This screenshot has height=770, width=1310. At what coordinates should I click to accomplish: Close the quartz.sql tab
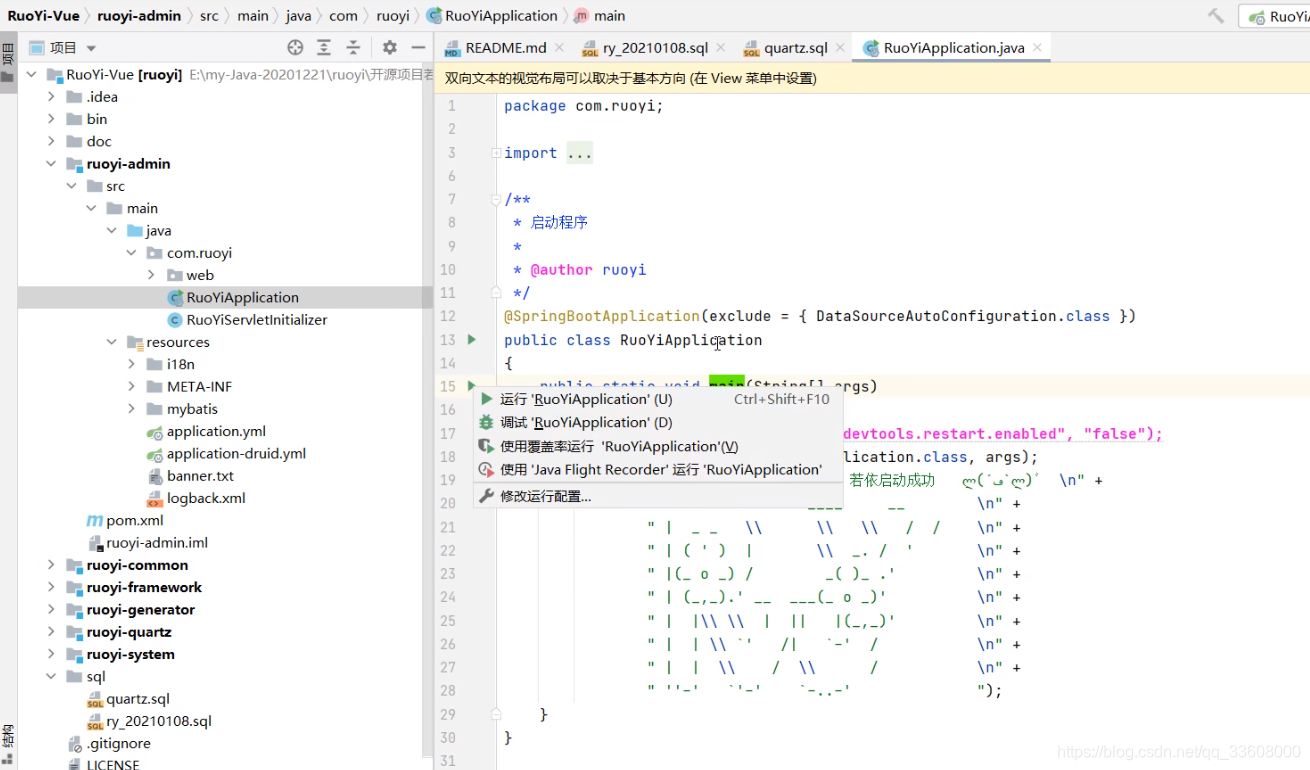(841, 47)
